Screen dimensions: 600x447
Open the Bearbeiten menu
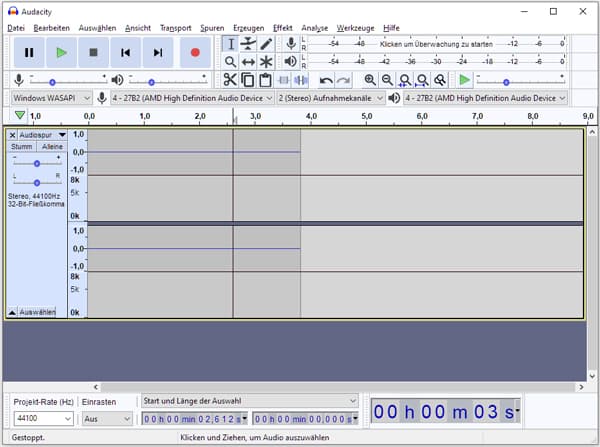point(52,28)
